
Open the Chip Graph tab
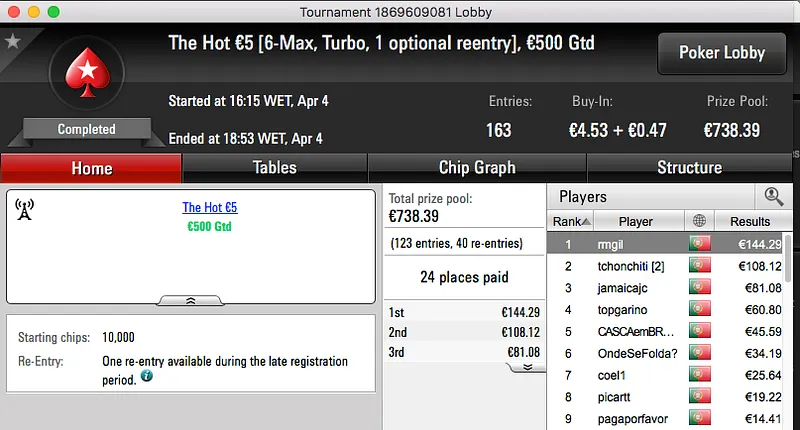click(x=477, y=168)
